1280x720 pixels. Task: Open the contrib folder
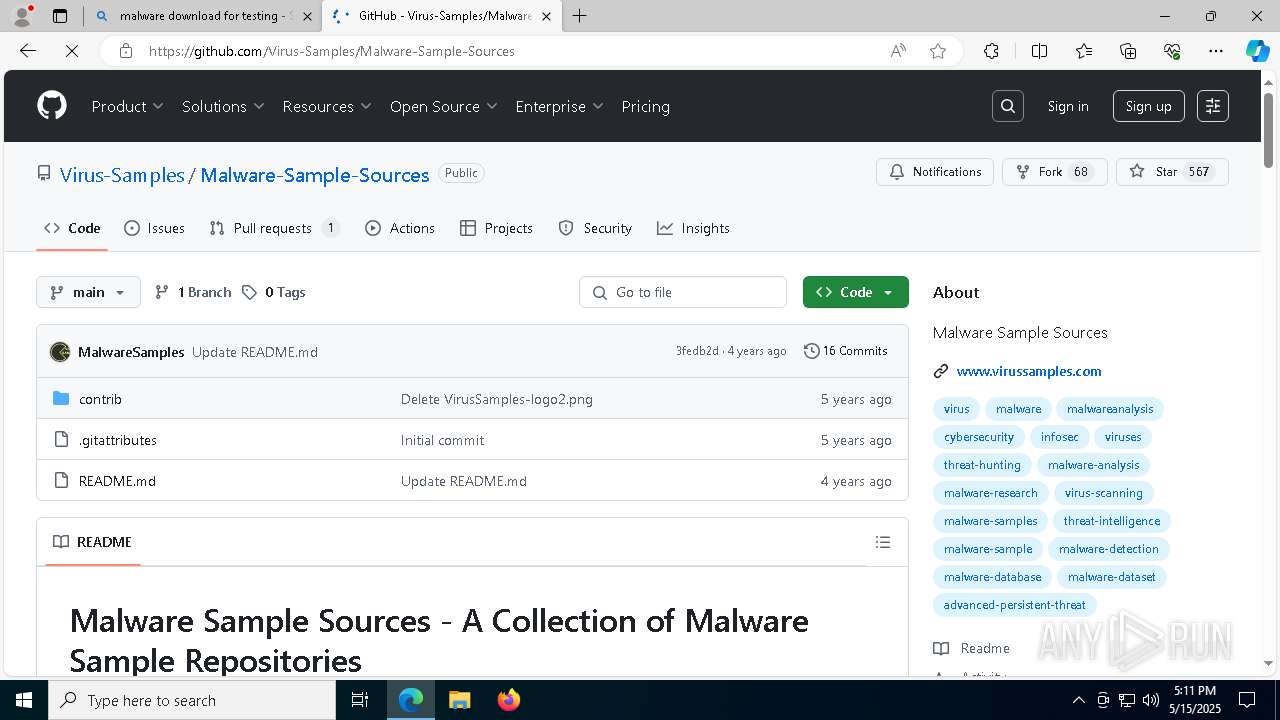pyautogui.click(x=100, y=399)
